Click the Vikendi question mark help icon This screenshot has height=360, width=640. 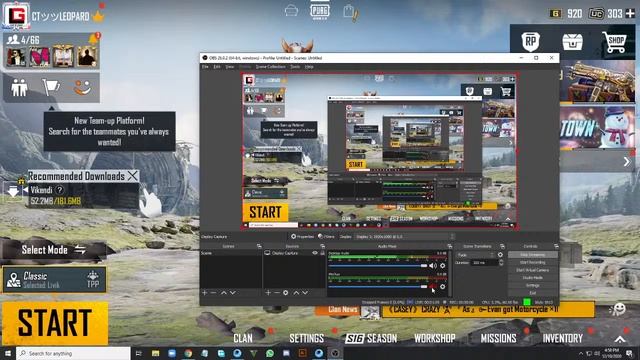60,190
